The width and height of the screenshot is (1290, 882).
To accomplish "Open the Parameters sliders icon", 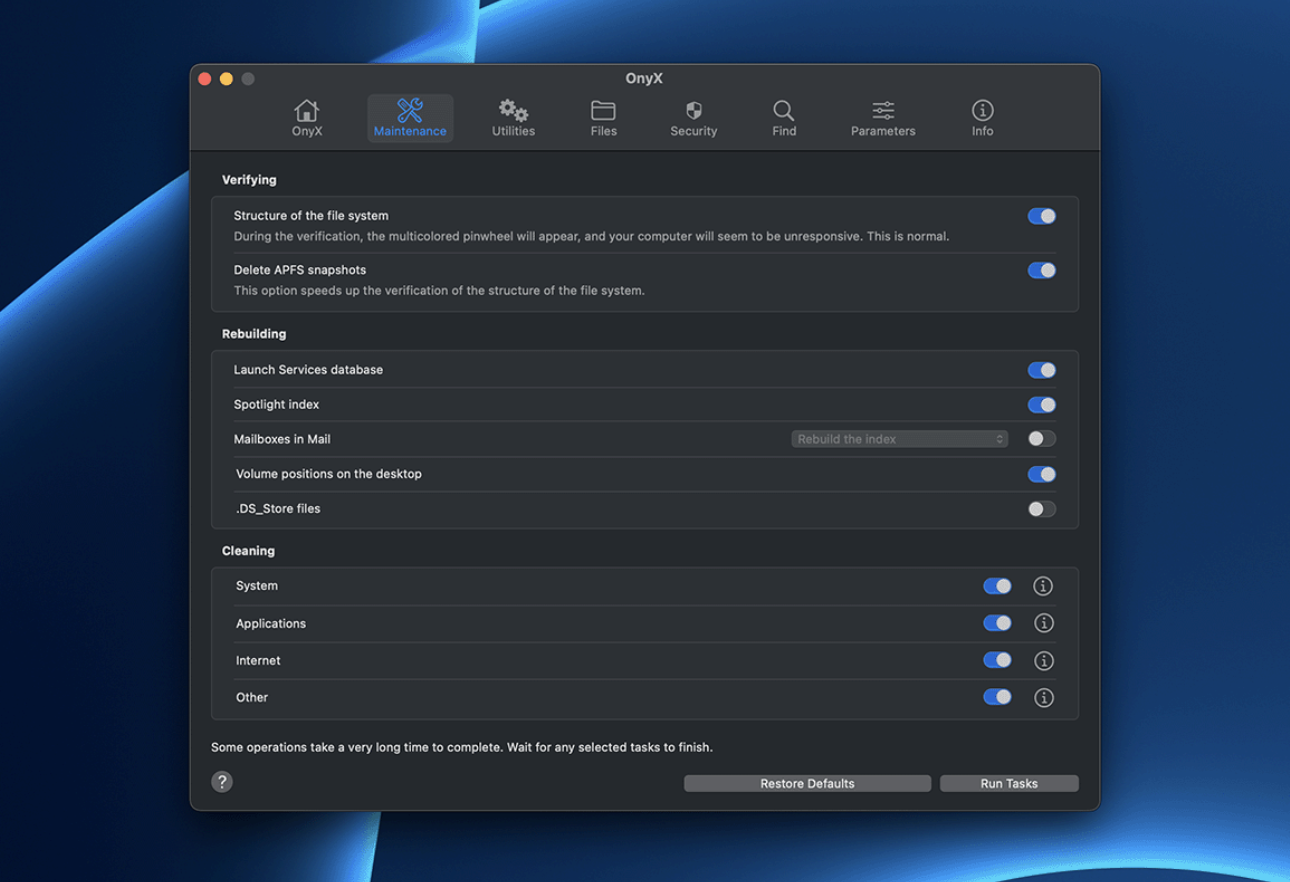I will point(883,118).
